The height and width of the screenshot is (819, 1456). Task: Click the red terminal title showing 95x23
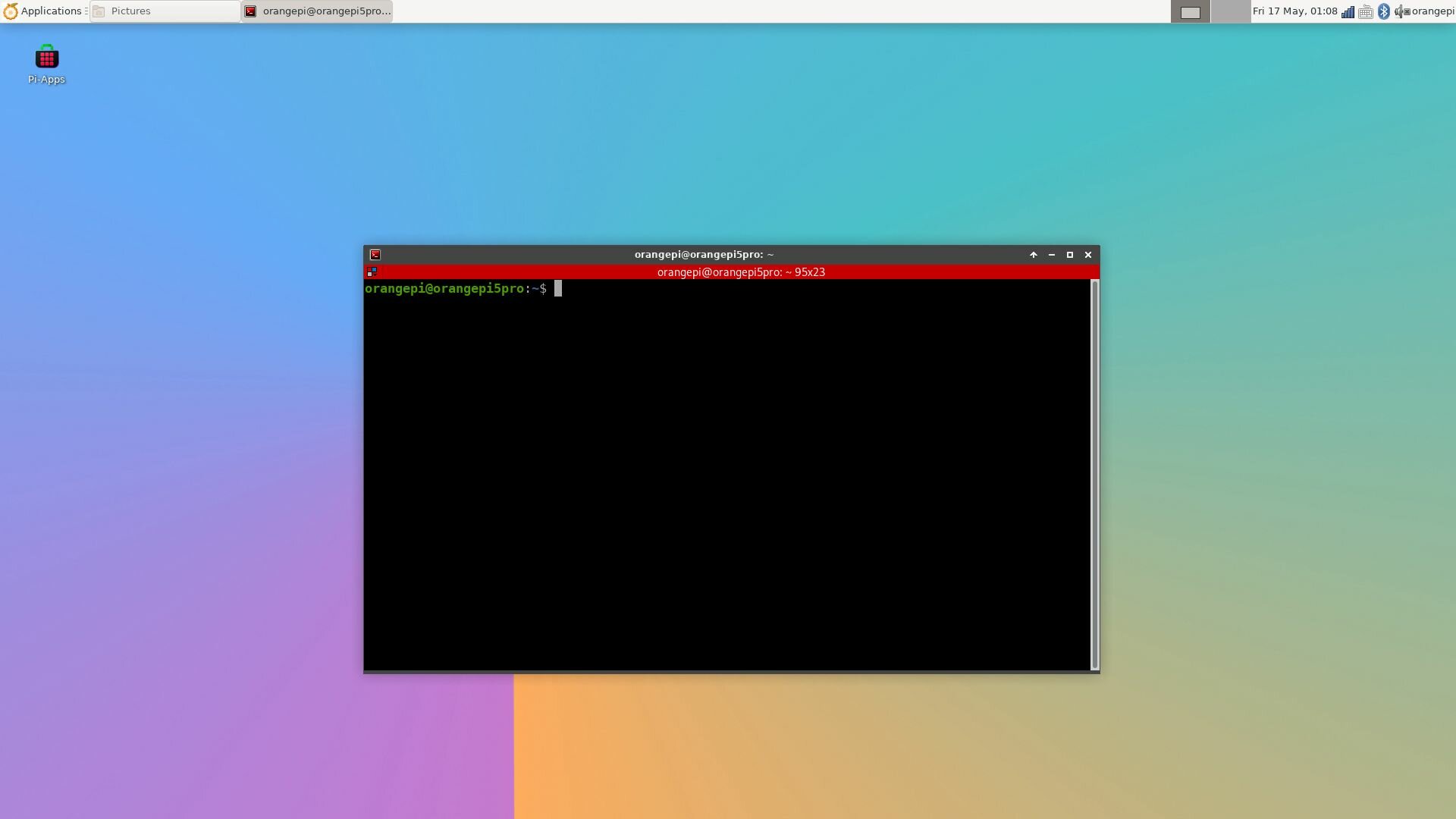(x=741, y=272)
